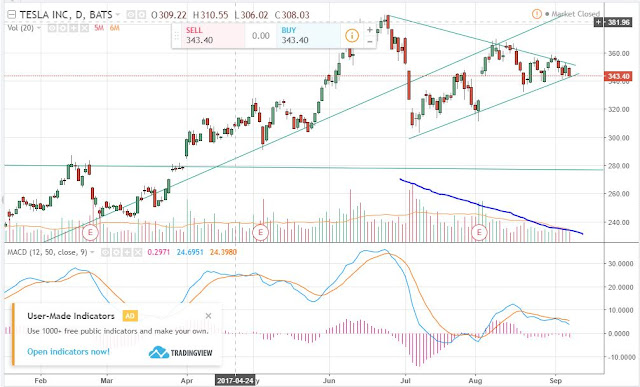This screenshot has width=640, height=387.
Task: Hide the Vol (20) indicator via eye icon
Action: 52,28
